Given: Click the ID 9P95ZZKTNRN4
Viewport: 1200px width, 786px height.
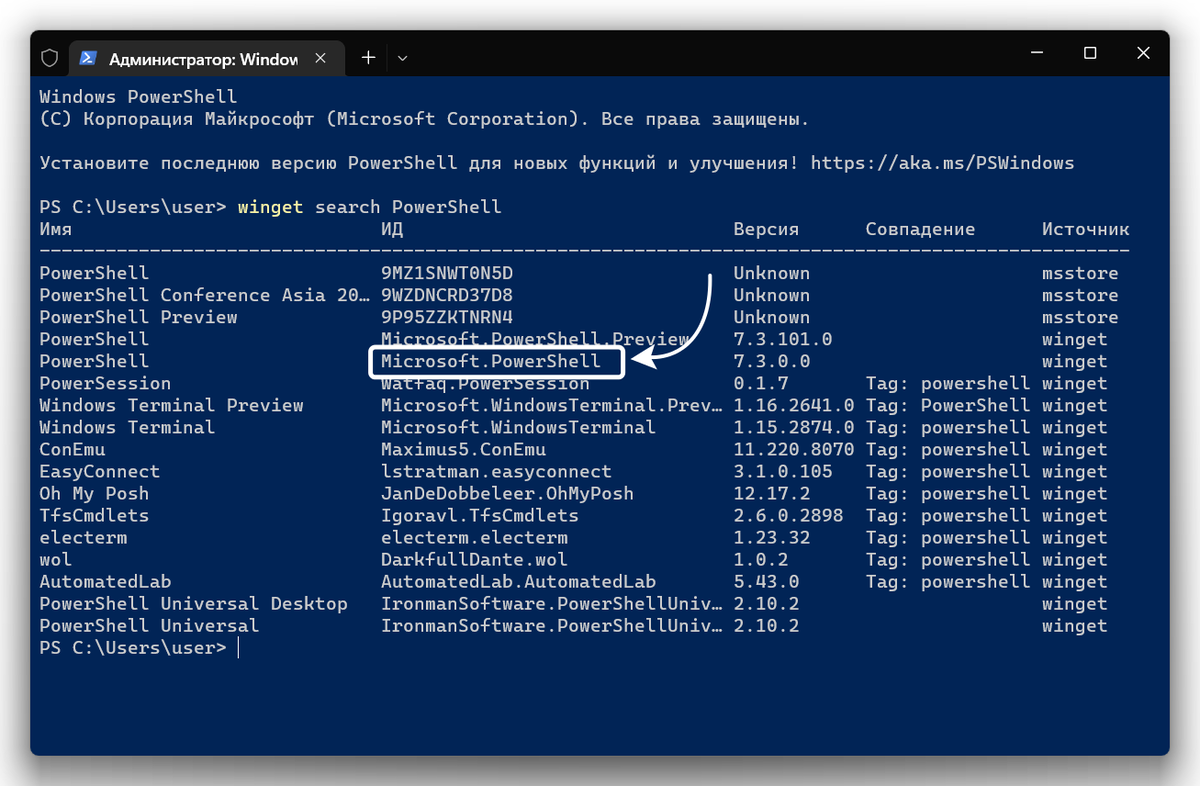Looking at the screenshot, I should pos(447,317).
